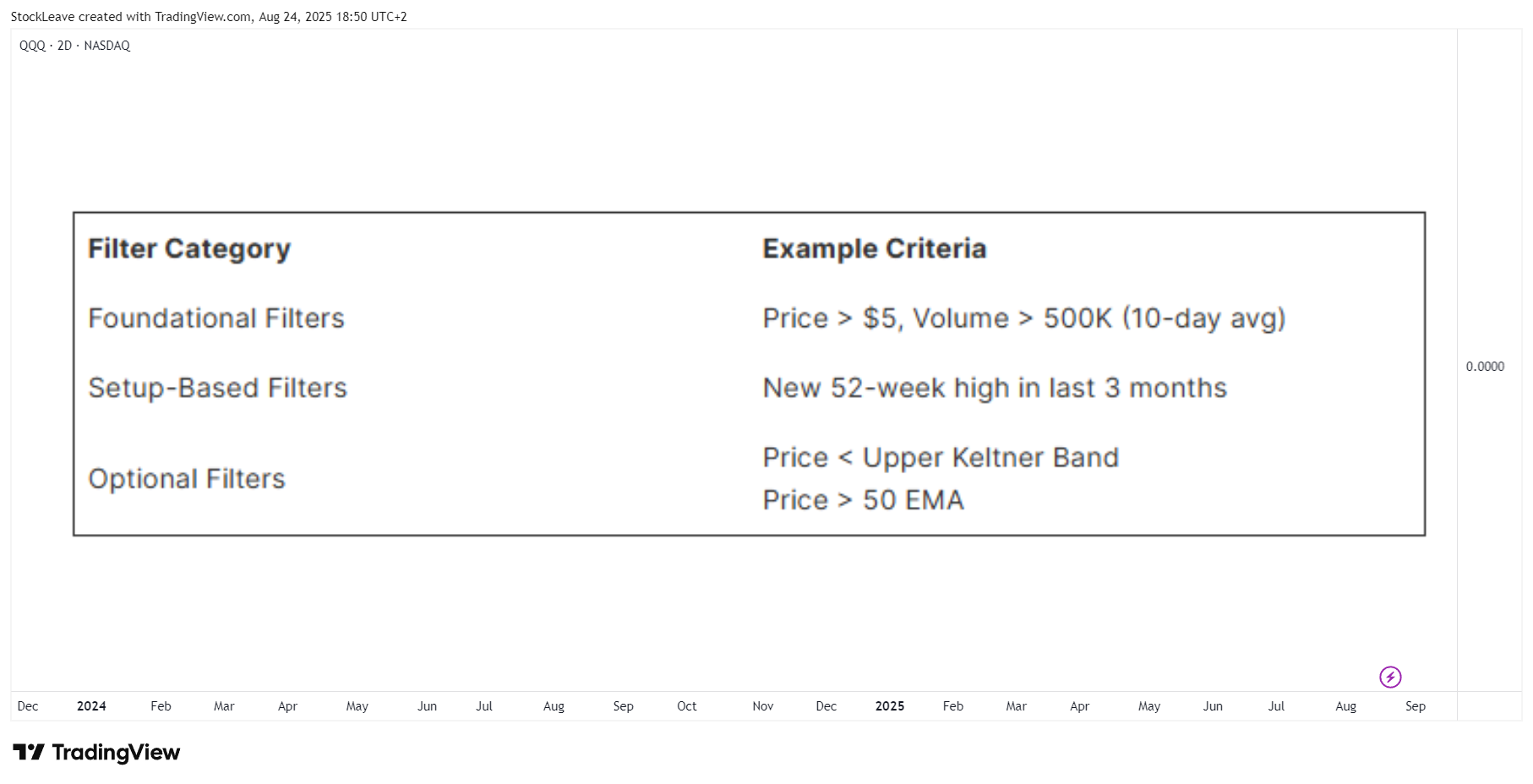Click New 52-week high criteria text
The height and width of the screenshot is (784, 1533).
pyautogui.click(x=995, y=388)
